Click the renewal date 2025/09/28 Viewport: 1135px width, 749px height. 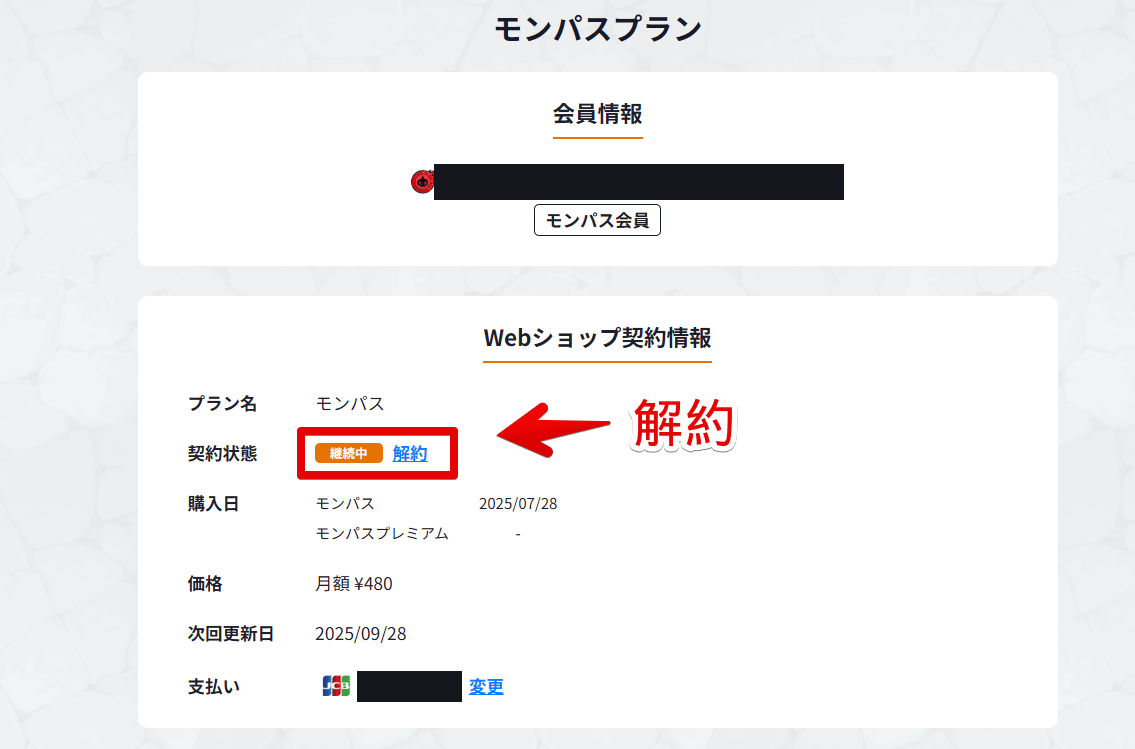(360, 634)
